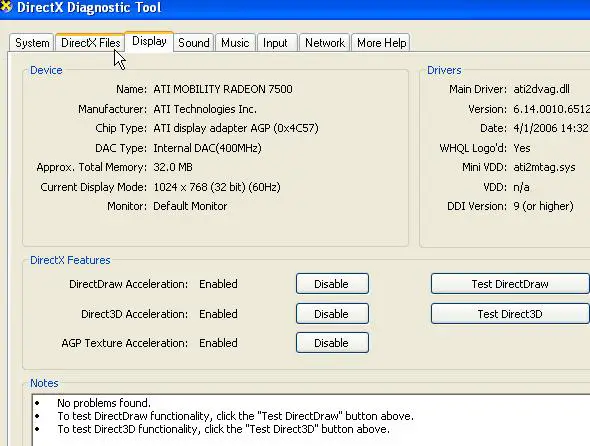This screenshot has height=446, width=590.
Task: Click the Default Monitor value
Action: [x=190, y=206]
